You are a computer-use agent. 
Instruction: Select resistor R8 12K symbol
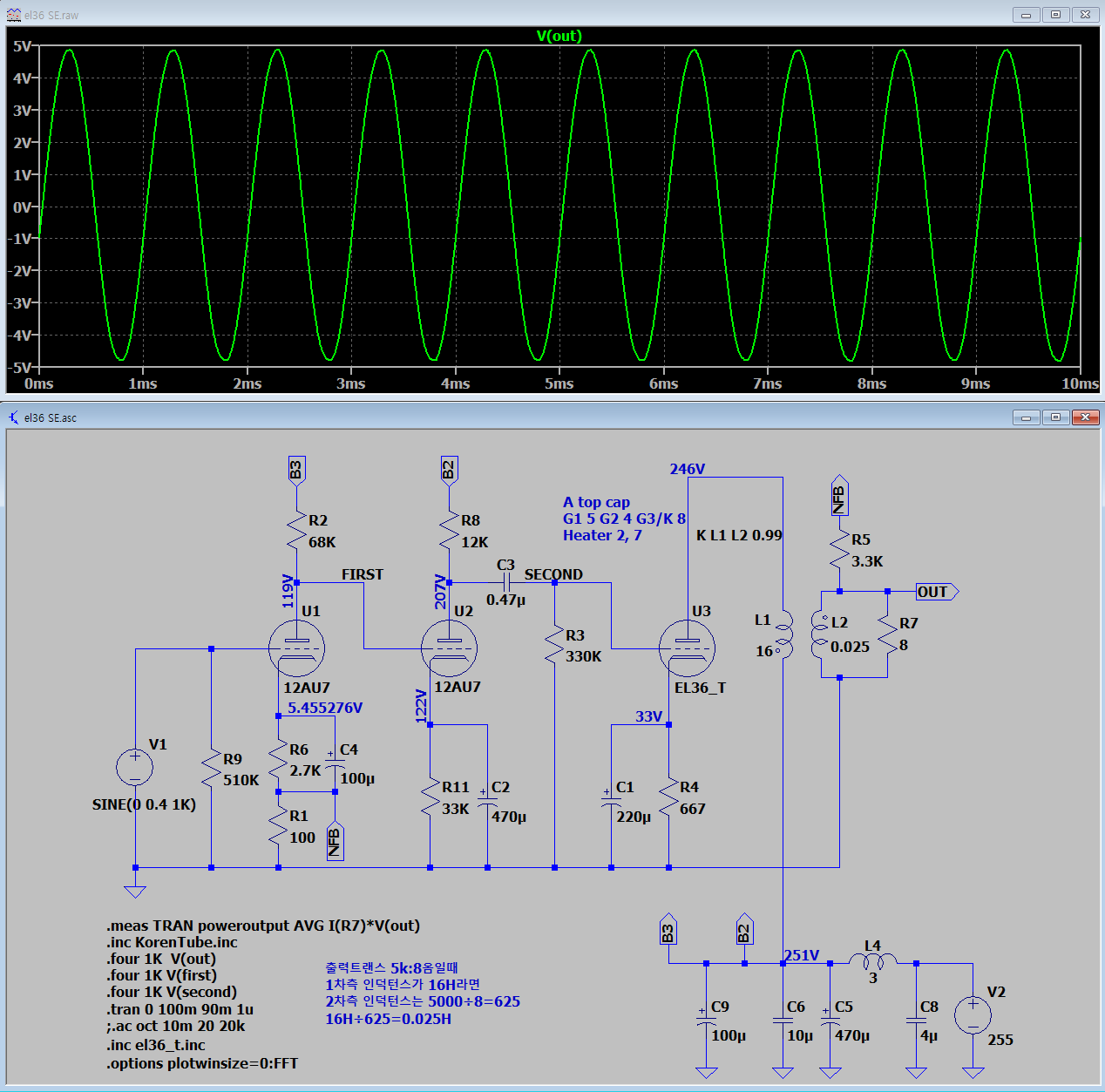pyautogui.click(x=449, y=532)
